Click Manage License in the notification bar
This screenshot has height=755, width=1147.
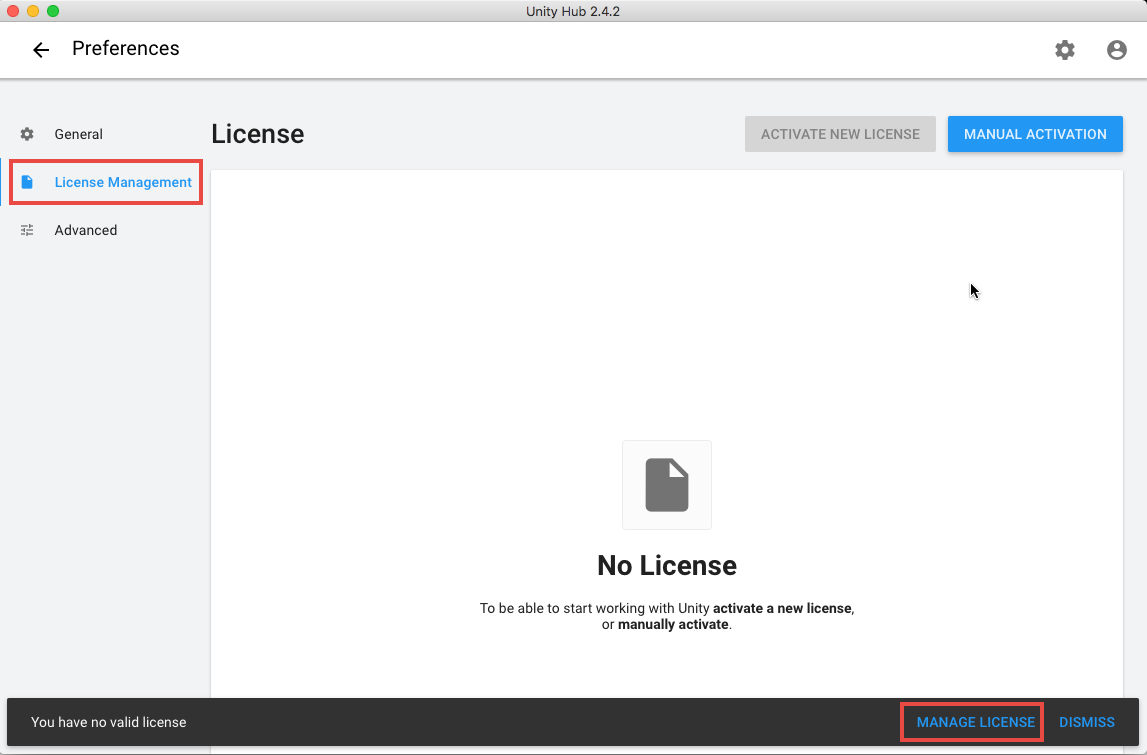coord(975,722)
